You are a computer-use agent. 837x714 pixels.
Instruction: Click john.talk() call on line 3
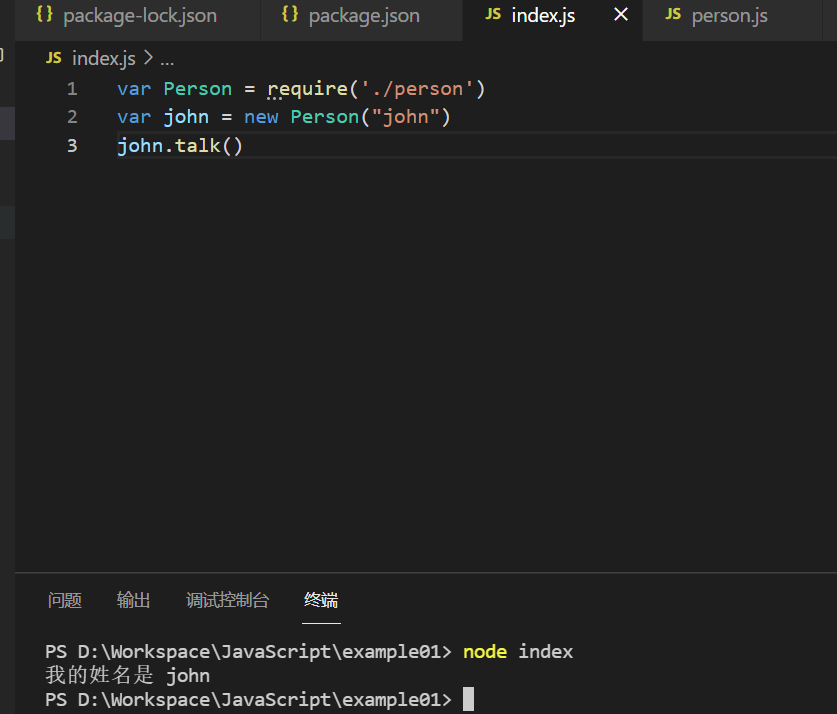(x=180, y=146)
